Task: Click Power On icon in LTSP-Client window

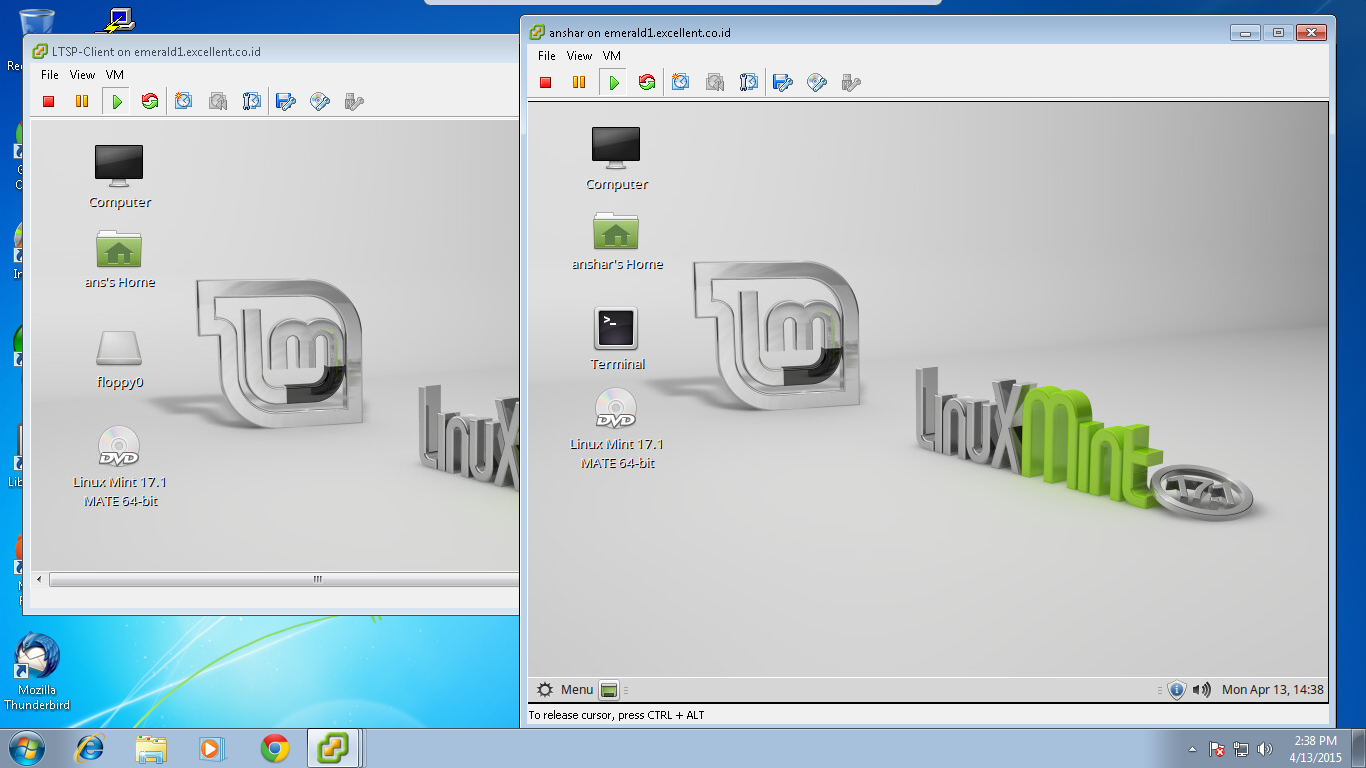Action: point(117,101)
